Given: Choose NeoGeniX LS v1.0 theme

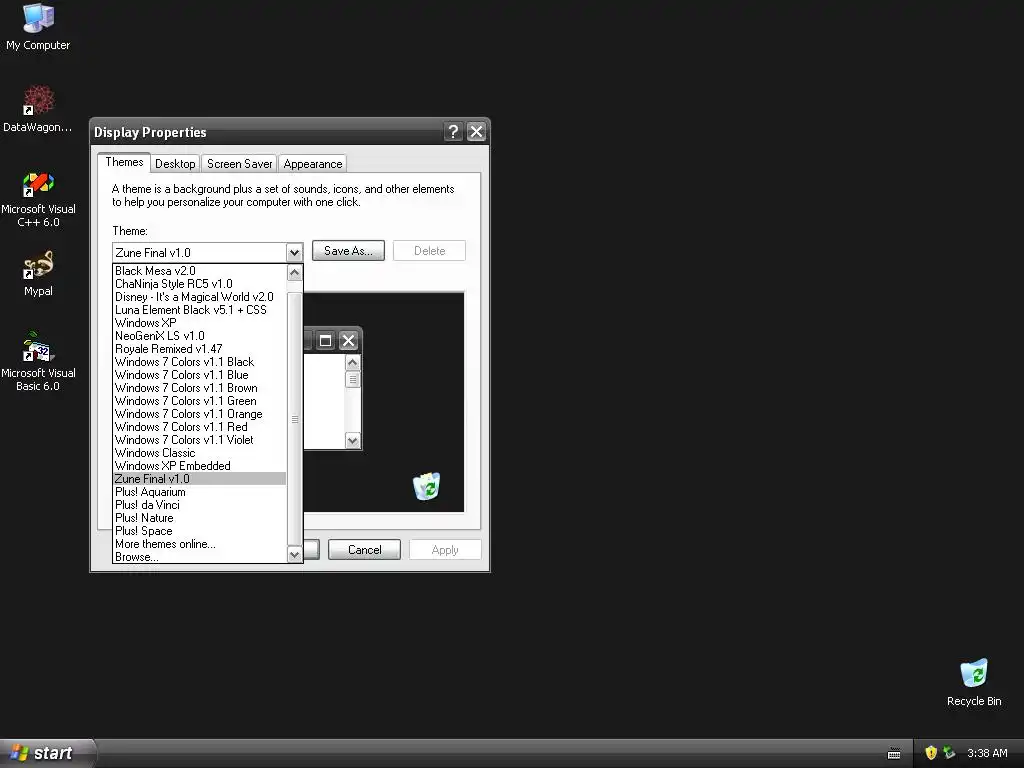Looking at the screenshot, I should pyautogui.click(x=200, y=336).
